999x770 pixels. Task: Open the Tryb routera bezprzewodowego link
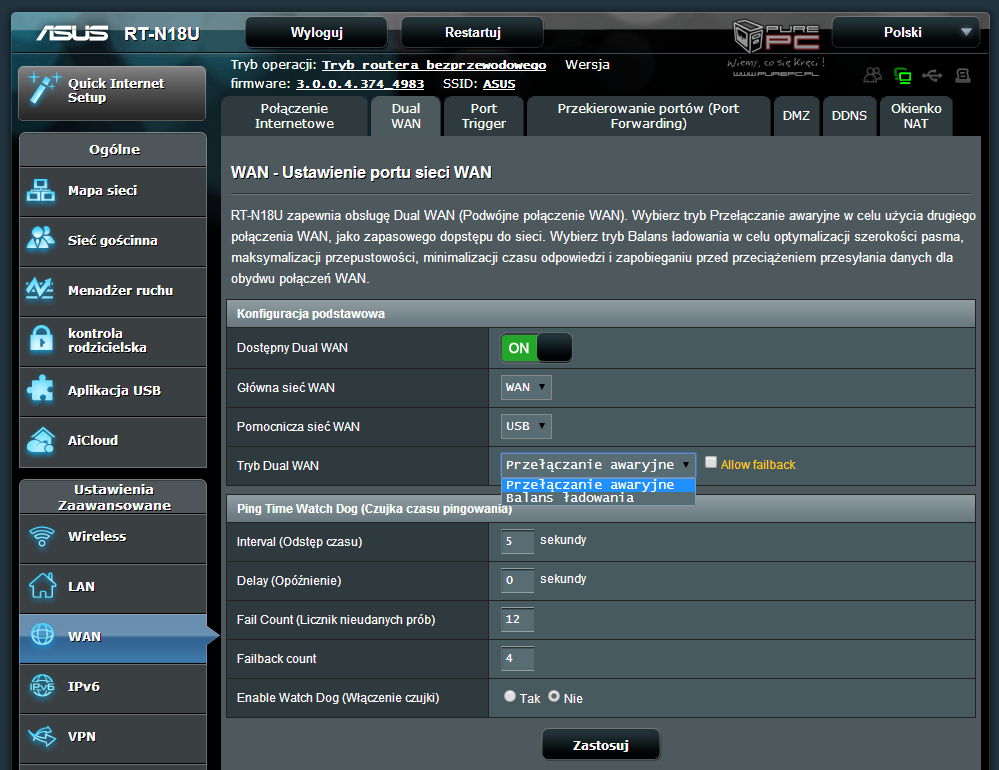434,65
